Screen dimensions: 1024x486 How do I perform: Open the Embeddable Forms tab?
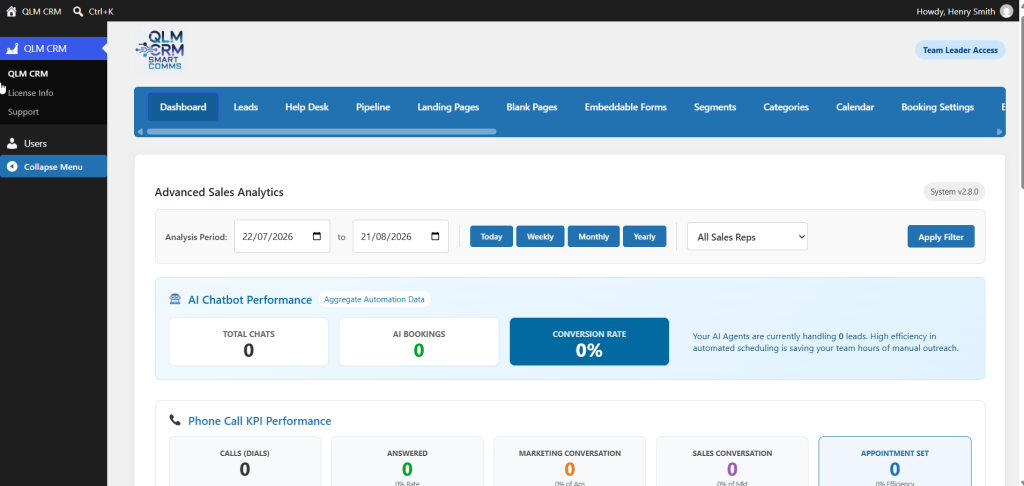[626, 107]
